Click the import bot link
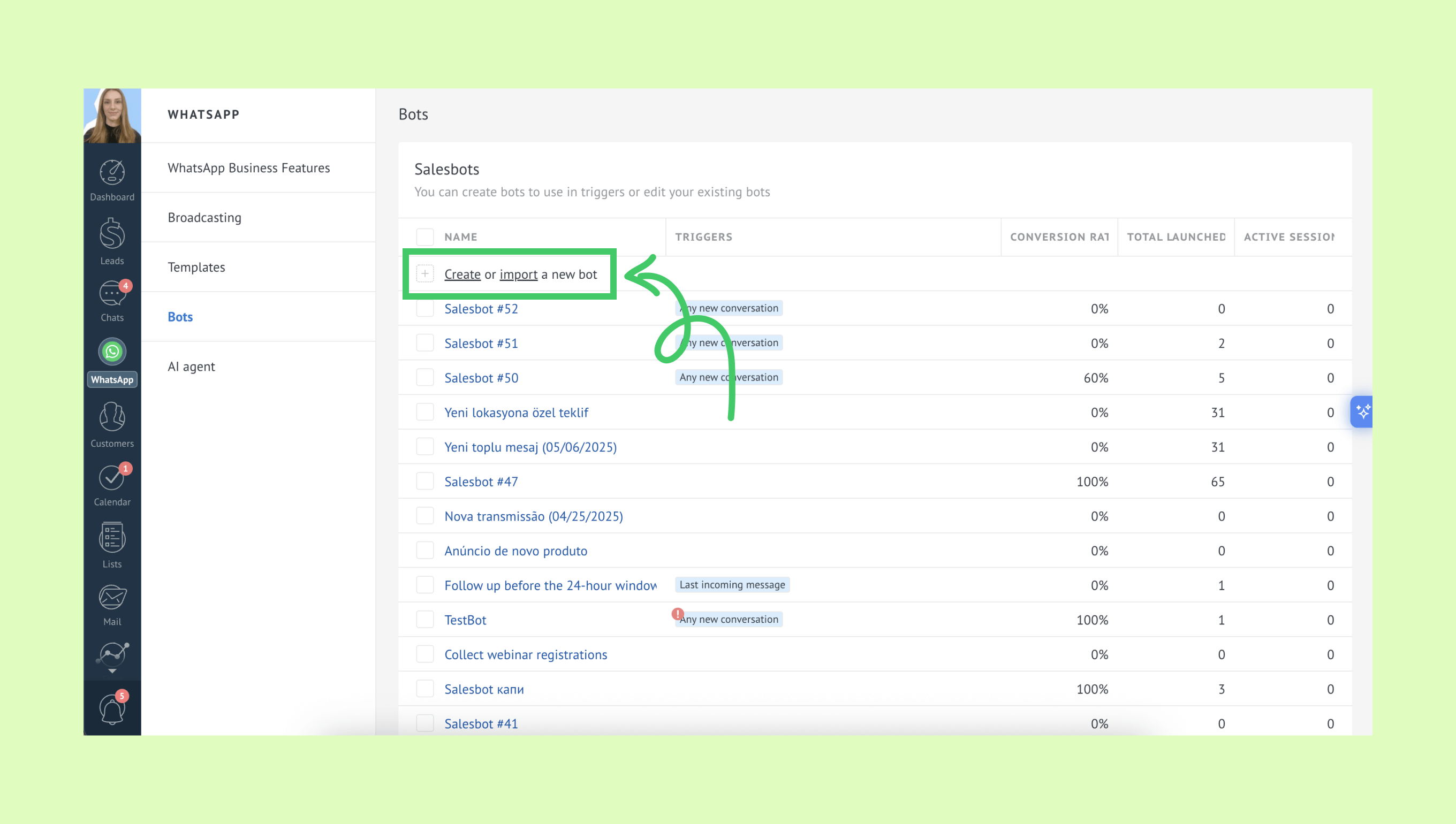This screenshot has width=1456, height=824. [518, 274]
